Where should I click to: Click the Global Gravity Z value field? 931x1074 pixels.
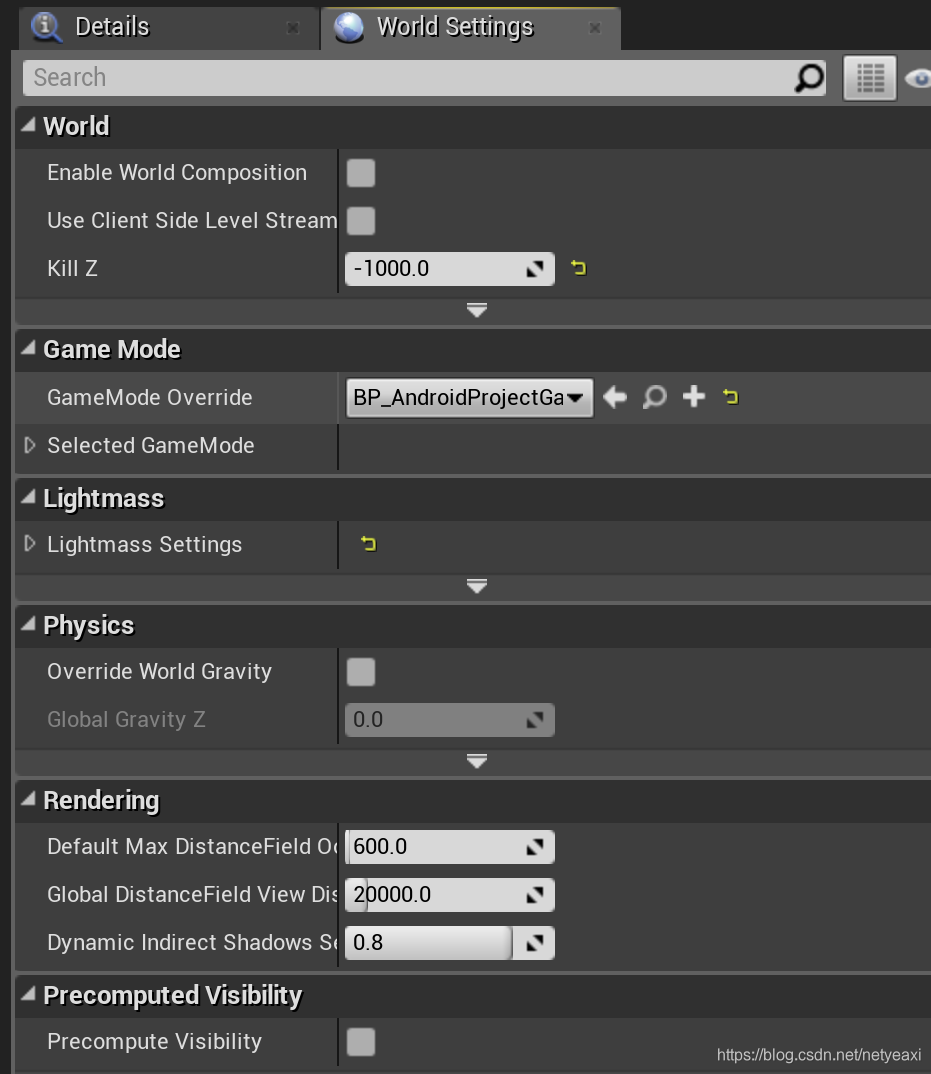point(449,720)
